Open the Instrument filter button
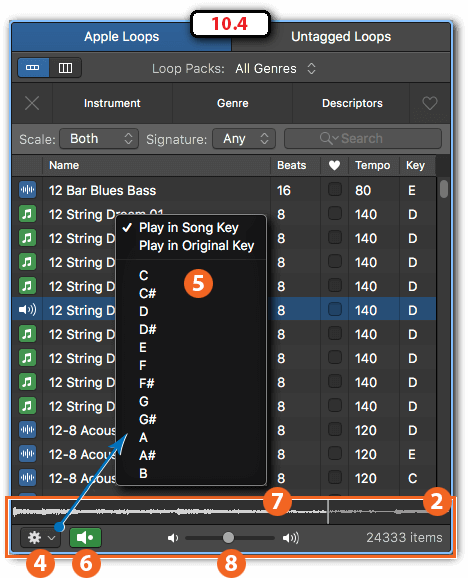 pos(112,103)
